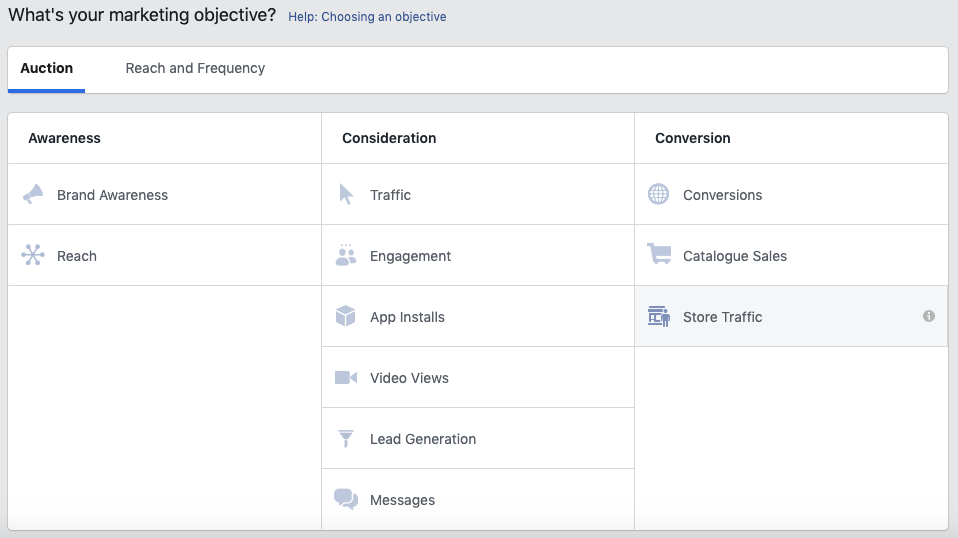958x538 pixels.
Task: Click the Consideration column heading
Action: click(389, 138)
